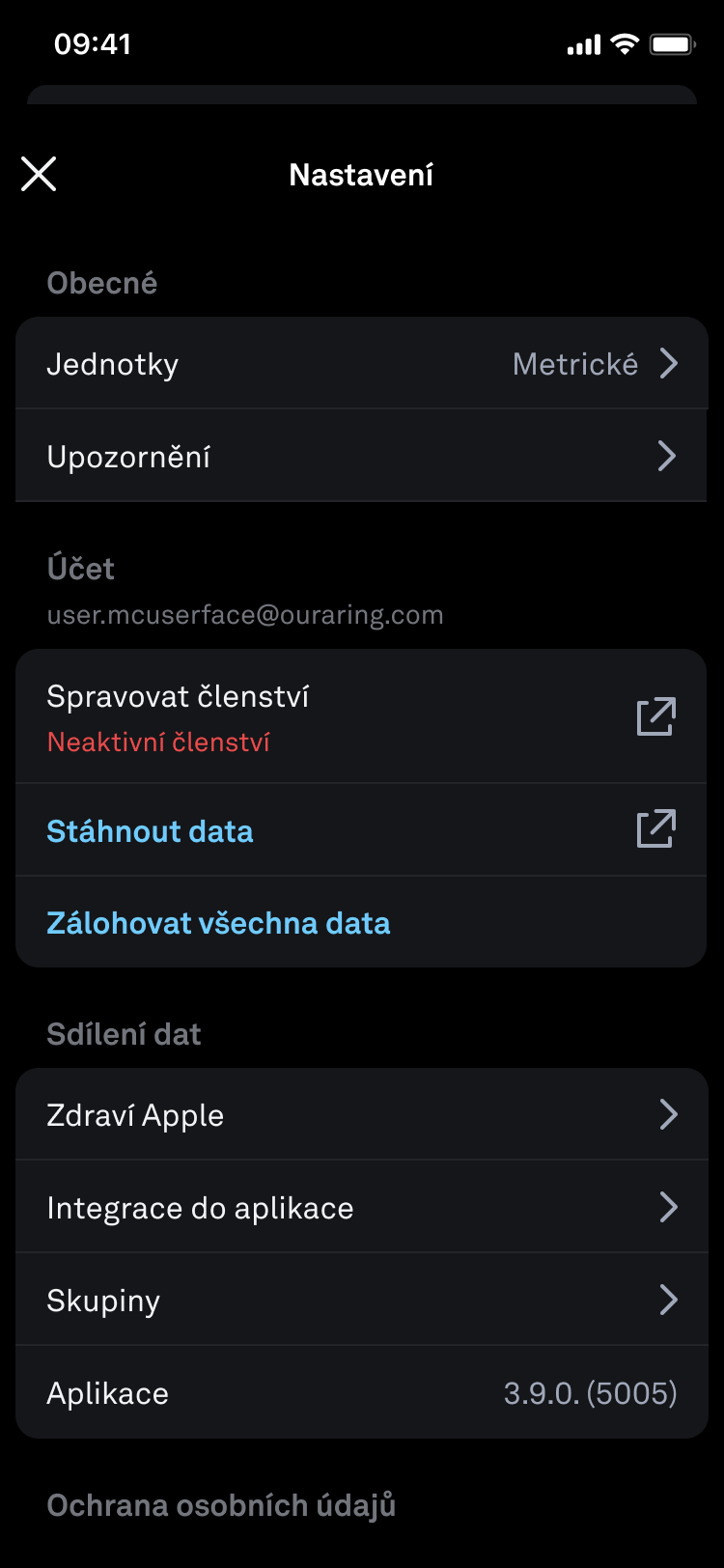
Task: Tap the external link icon beside Spravovat členství
Action: tap(656, 716)
